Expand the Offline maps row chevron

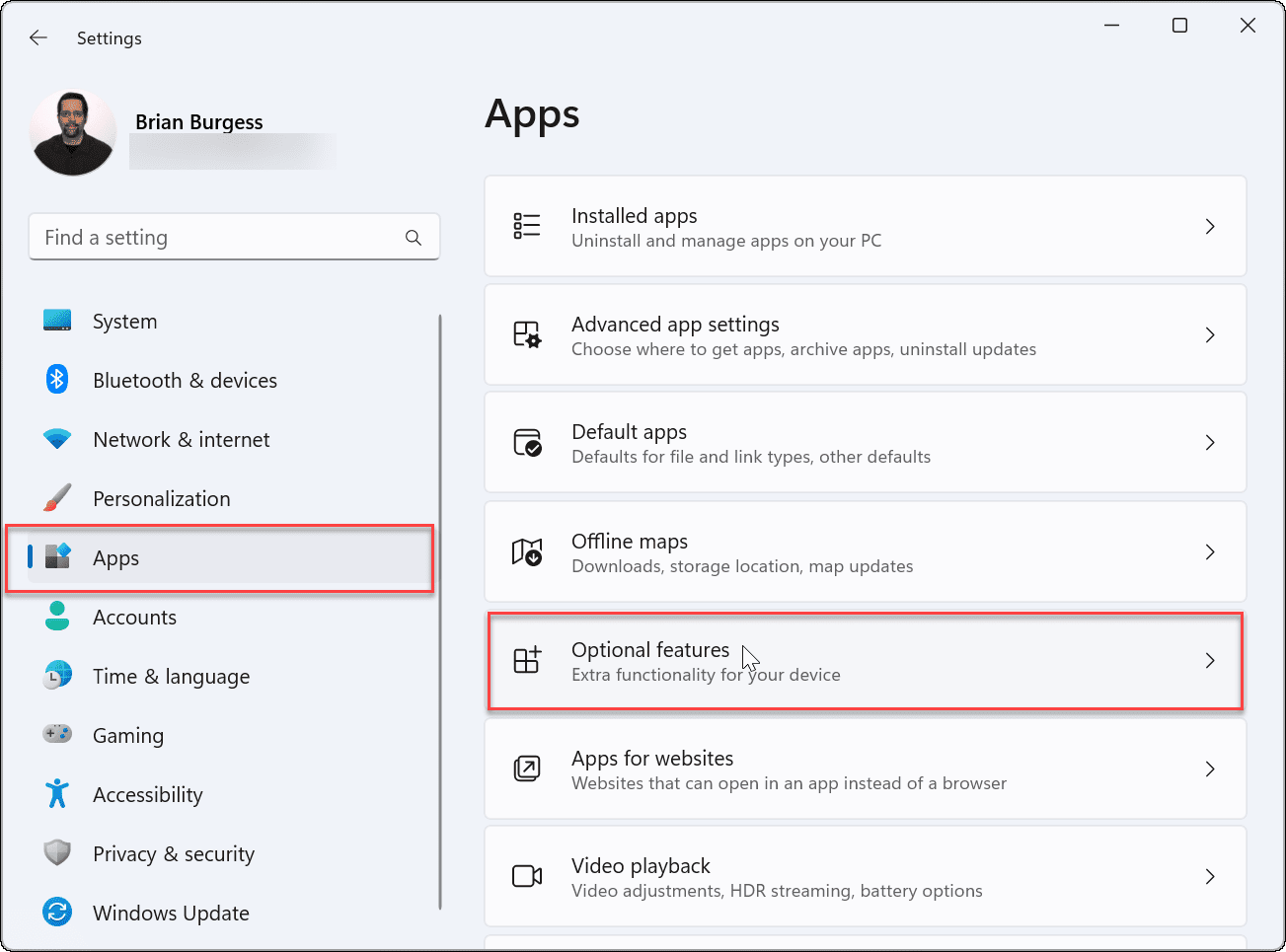coord(1210,551)
